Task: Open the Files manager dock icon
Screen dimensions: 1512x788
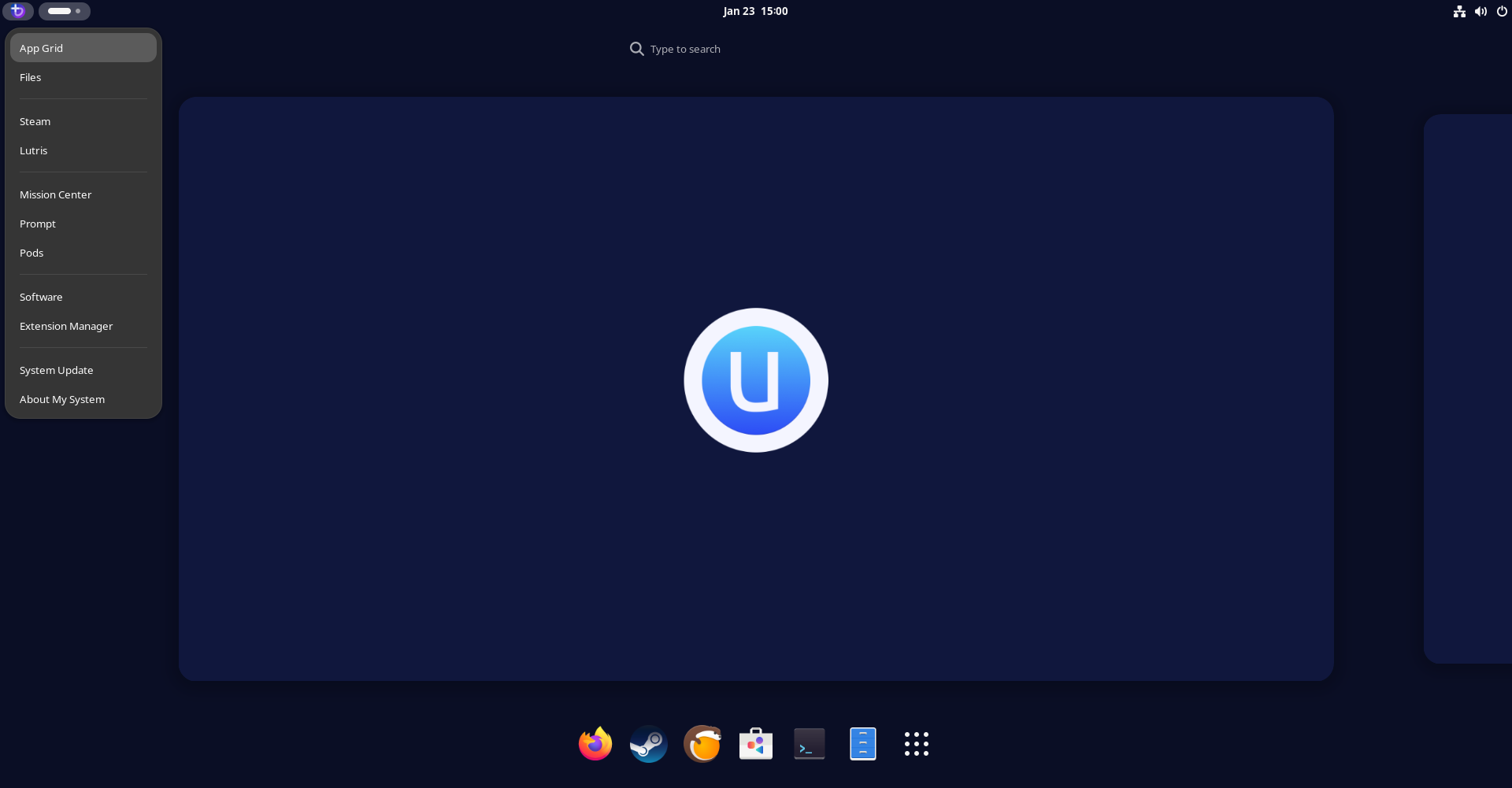Action: point(863,744)
